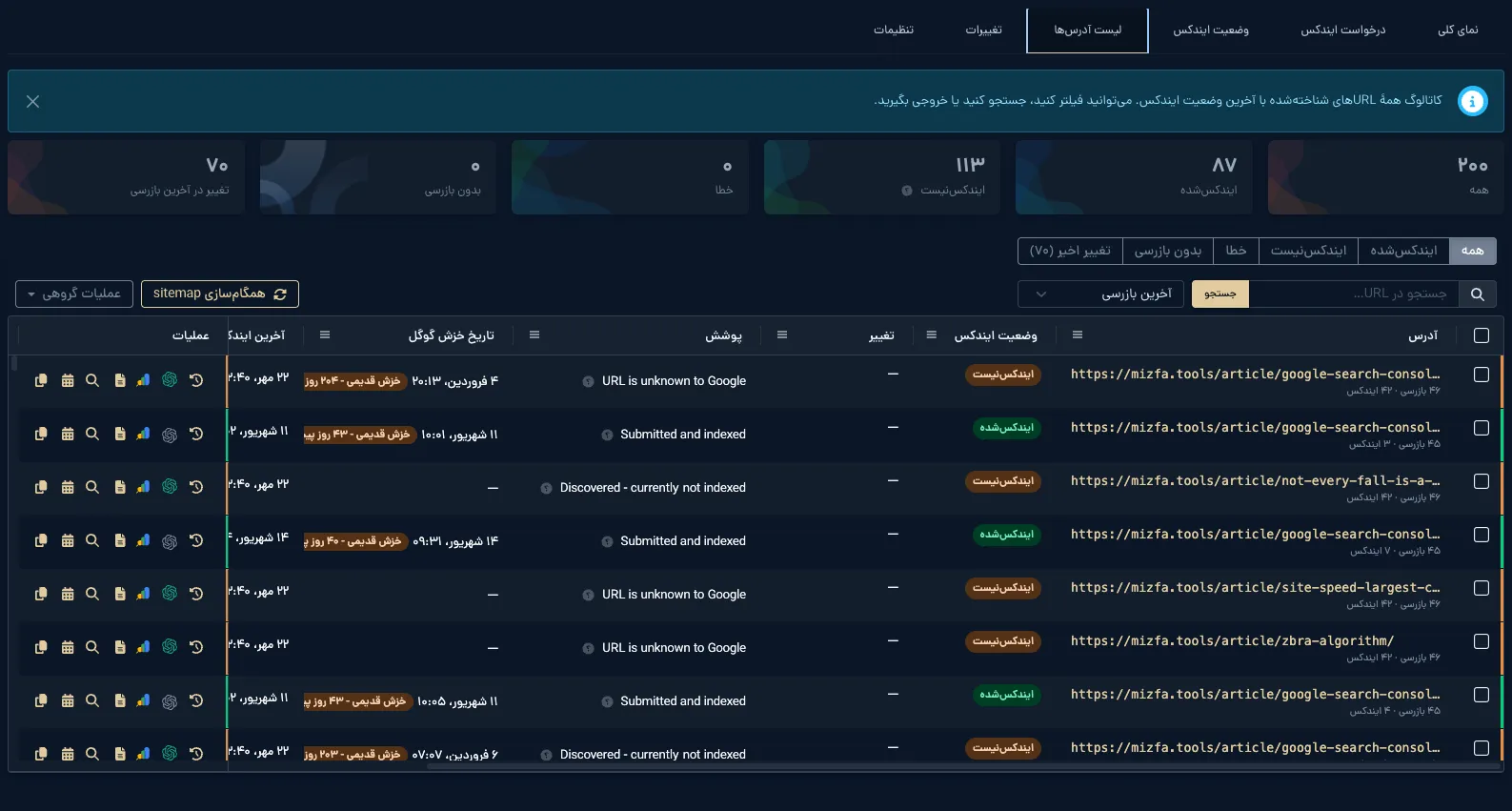This screenshot has width=1512, height=811.
Task: Click info icon beside zbra-algorithm's URL is unknown
Action: pyautogui.click(x=588, y=648)
